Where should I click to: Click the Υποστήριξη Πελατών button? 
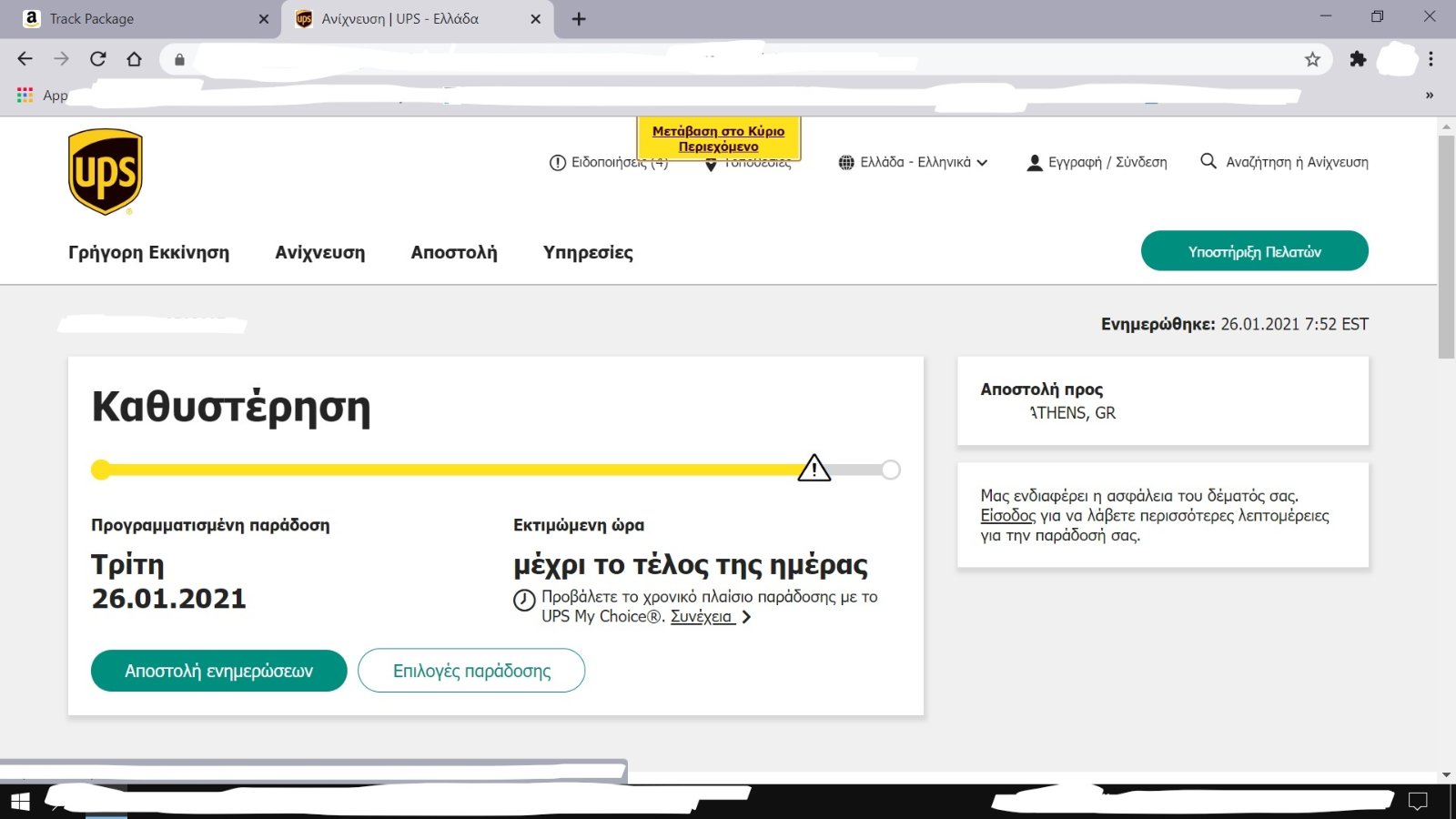point(1254,251)
